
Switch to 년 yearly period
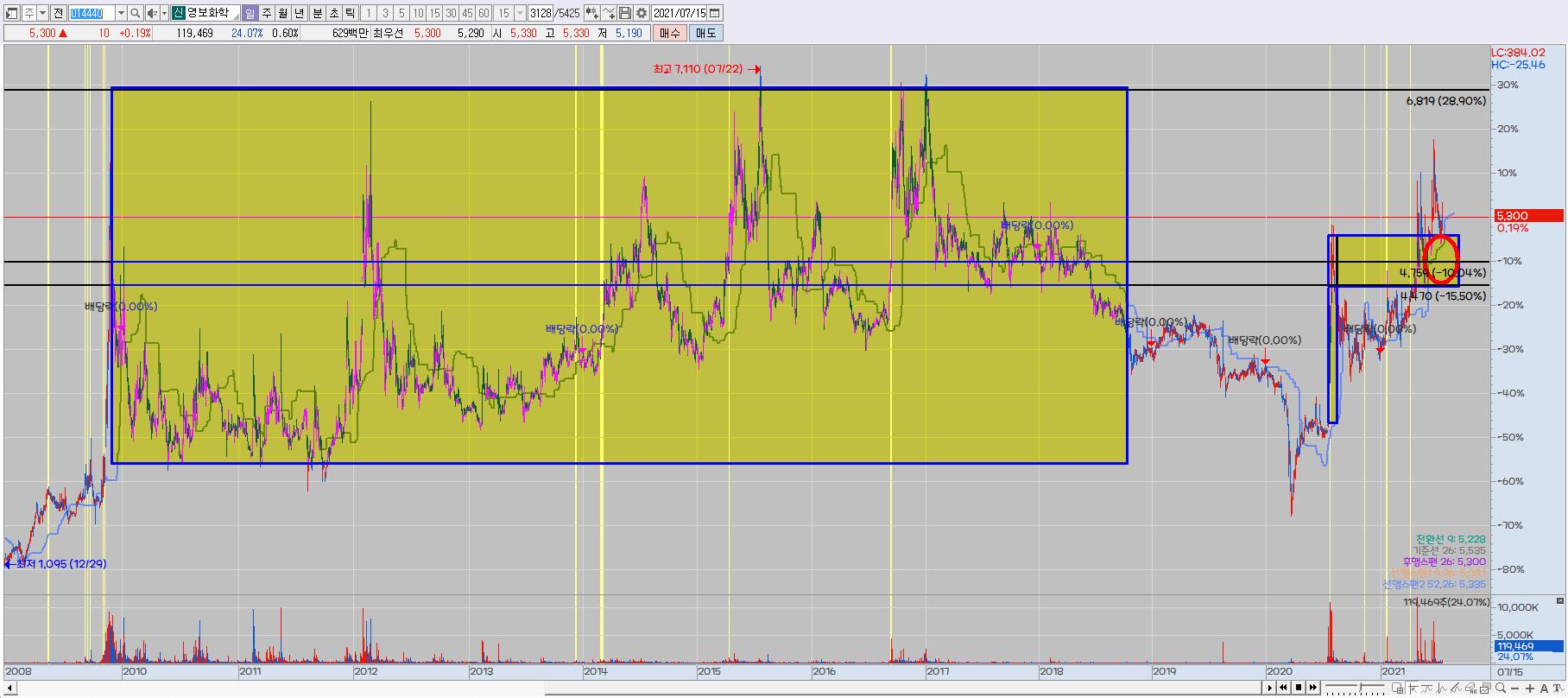click(x=299, y=13)
